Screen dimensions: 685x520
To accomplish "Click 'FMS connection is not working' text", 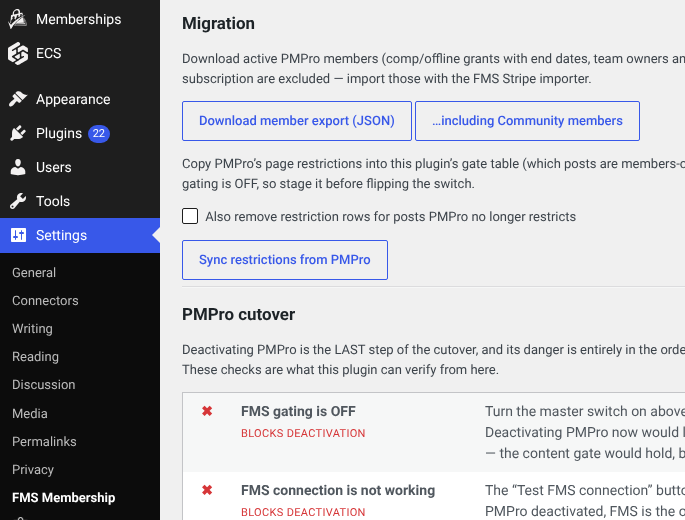I will click(338, 490).
